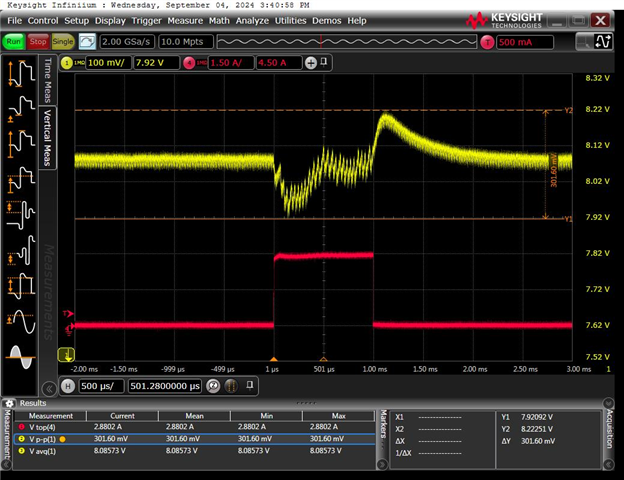The width and height of the screenshot is (624, 480).
Task: Click the Y2 marker label on the grid
Action: [568, 110]
